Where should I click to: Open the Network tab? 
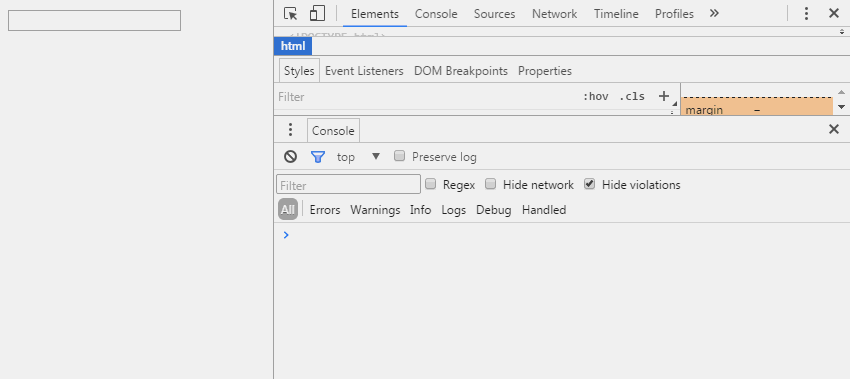[554, 14]
